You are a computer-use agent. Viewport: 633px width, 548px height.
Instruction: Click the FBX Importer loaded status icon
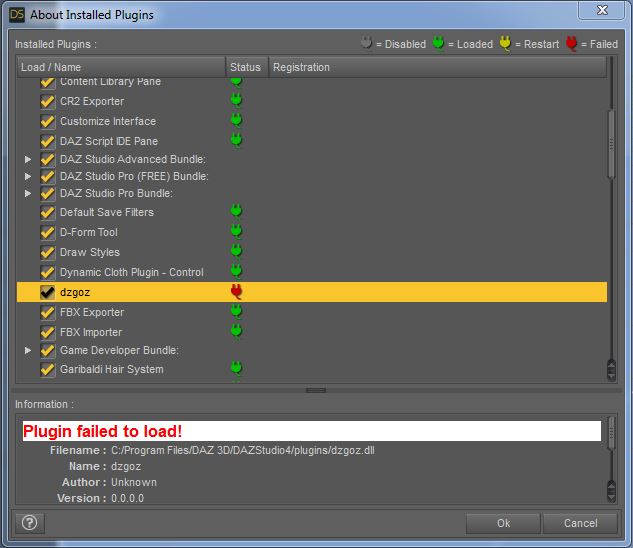click(236, 331)
